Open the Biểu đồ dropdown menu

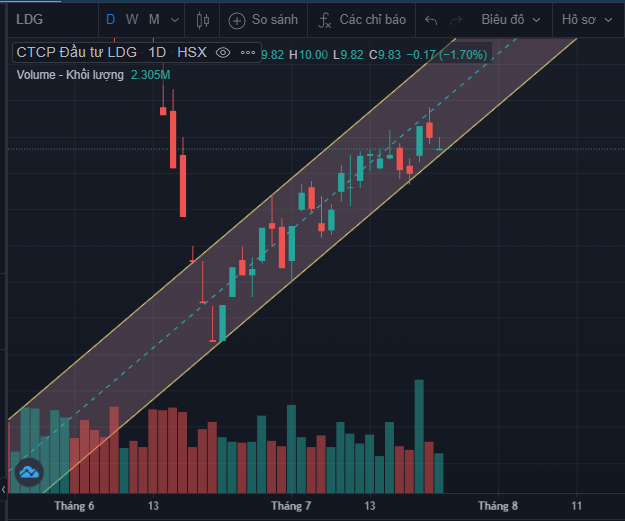click(511, 20)
